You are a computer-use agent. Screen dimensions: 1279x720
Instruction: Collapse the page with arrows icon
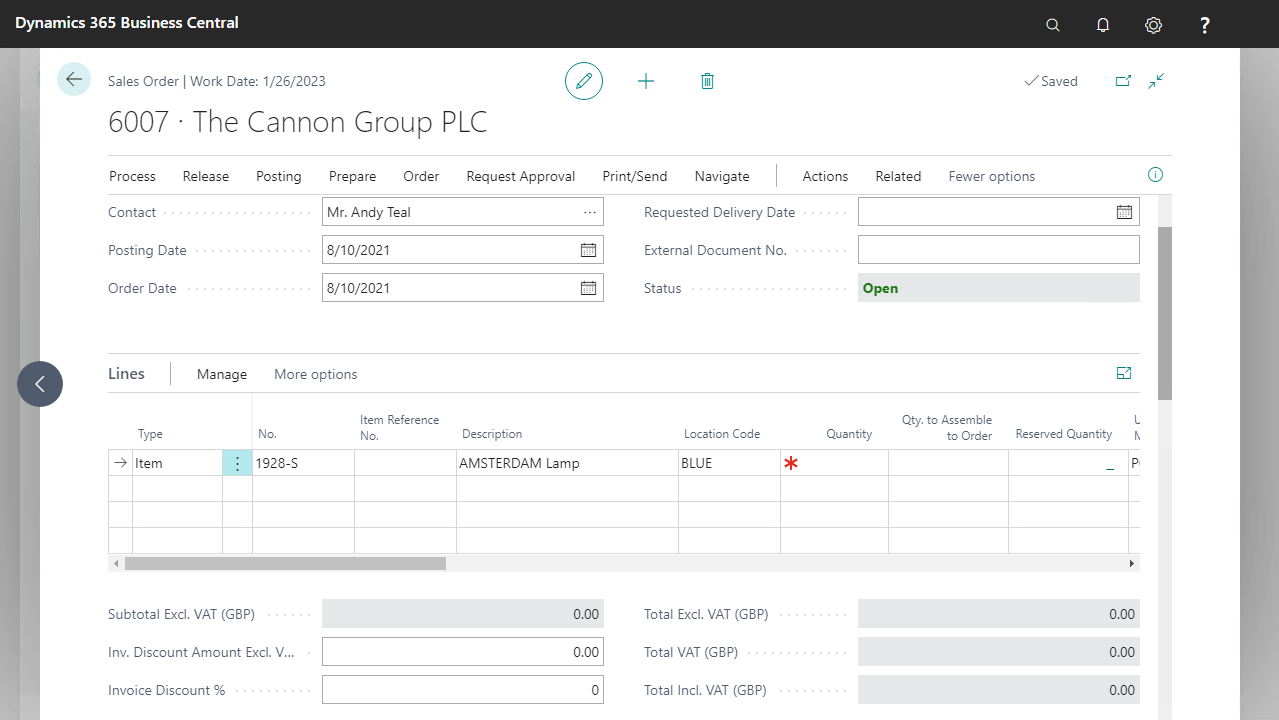1156,81
